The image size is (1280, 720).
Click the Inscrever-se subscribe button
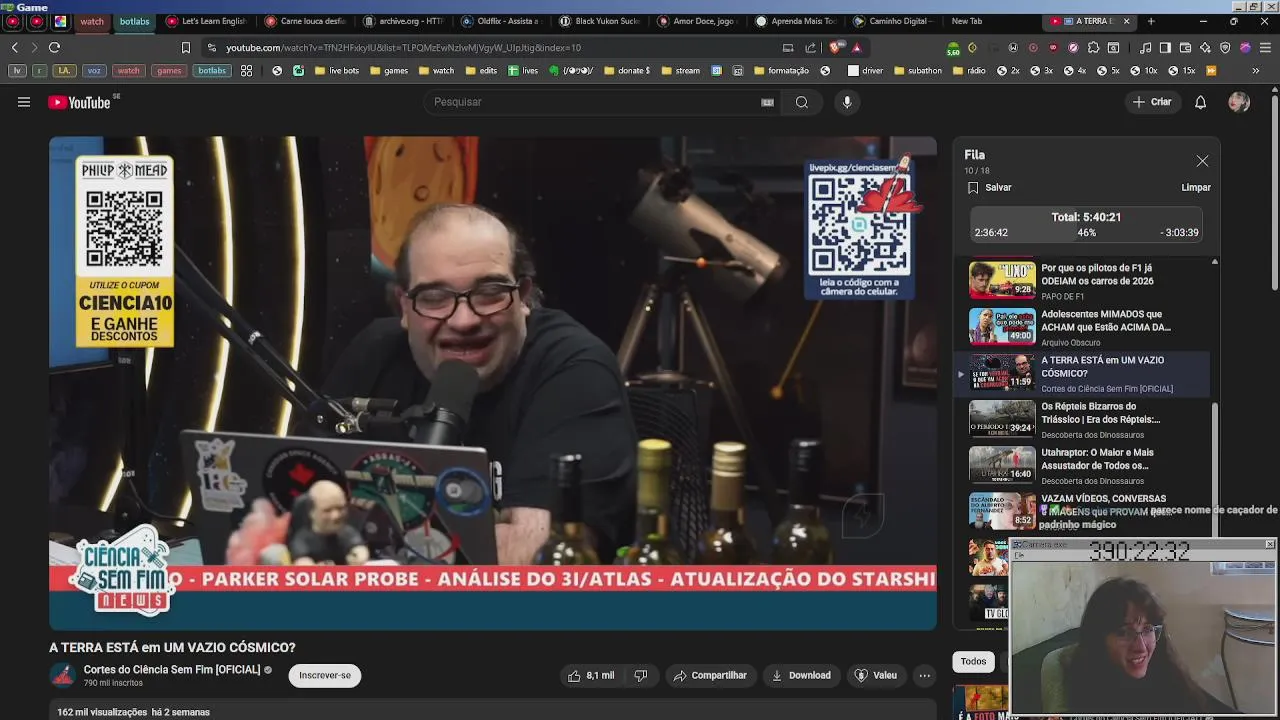pos(324,676)
